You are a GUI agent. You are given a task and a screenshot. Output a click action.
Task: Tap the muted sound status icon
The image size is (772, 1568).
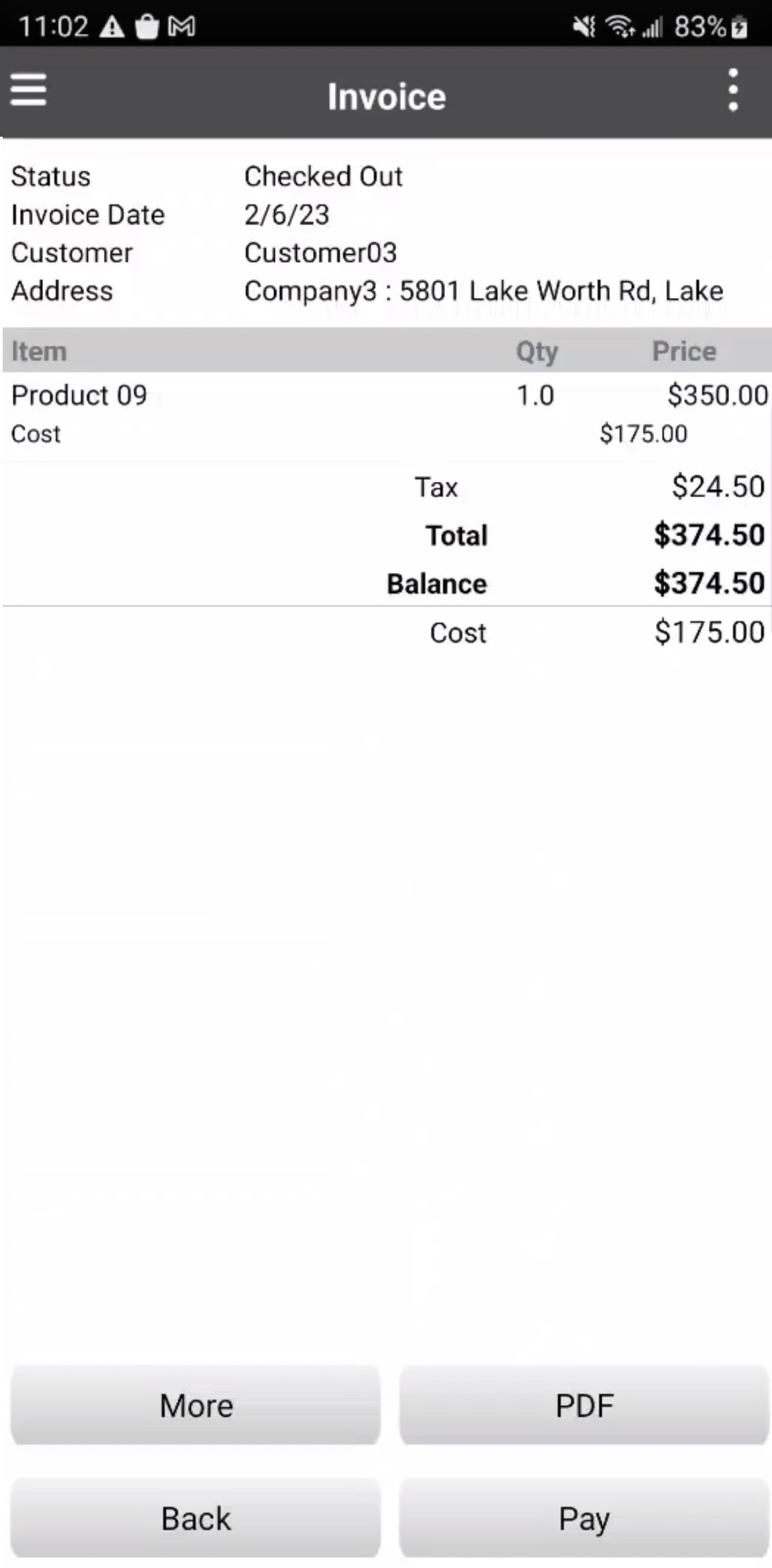(x=584, y=27)
